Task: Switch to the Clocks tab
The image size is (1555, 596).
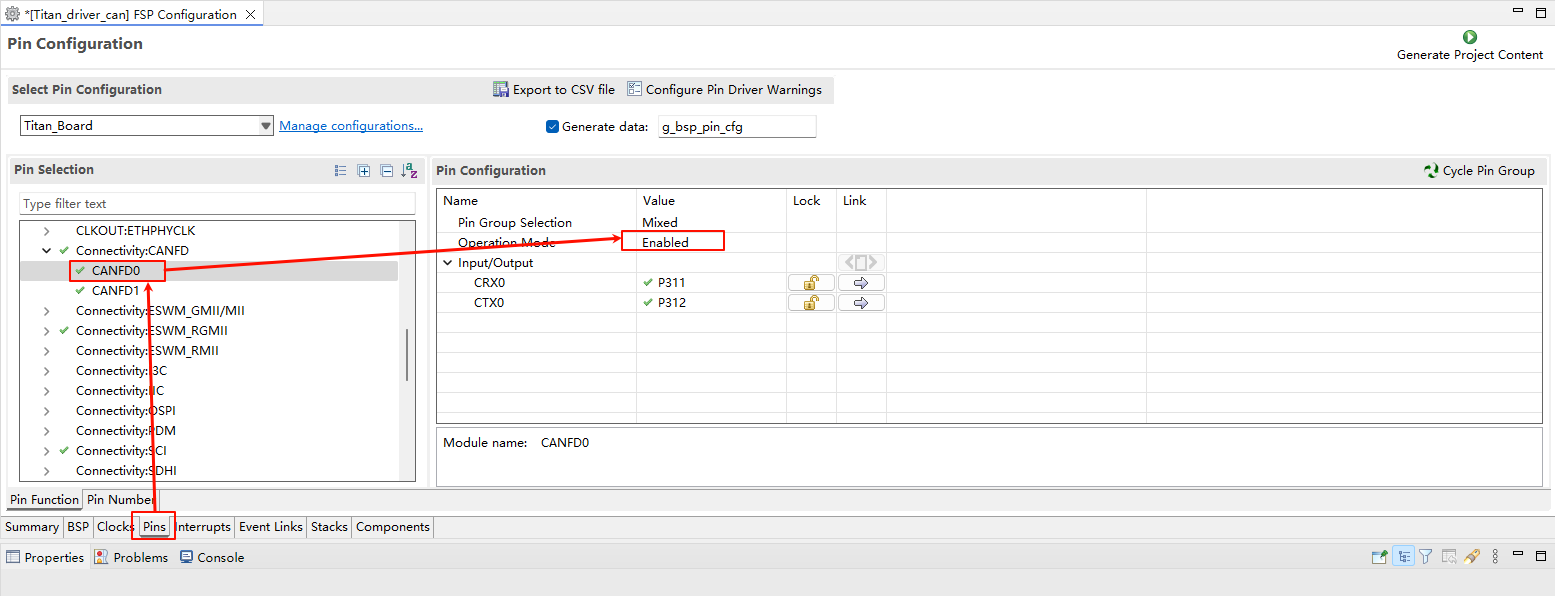Action: coord(115,527)
